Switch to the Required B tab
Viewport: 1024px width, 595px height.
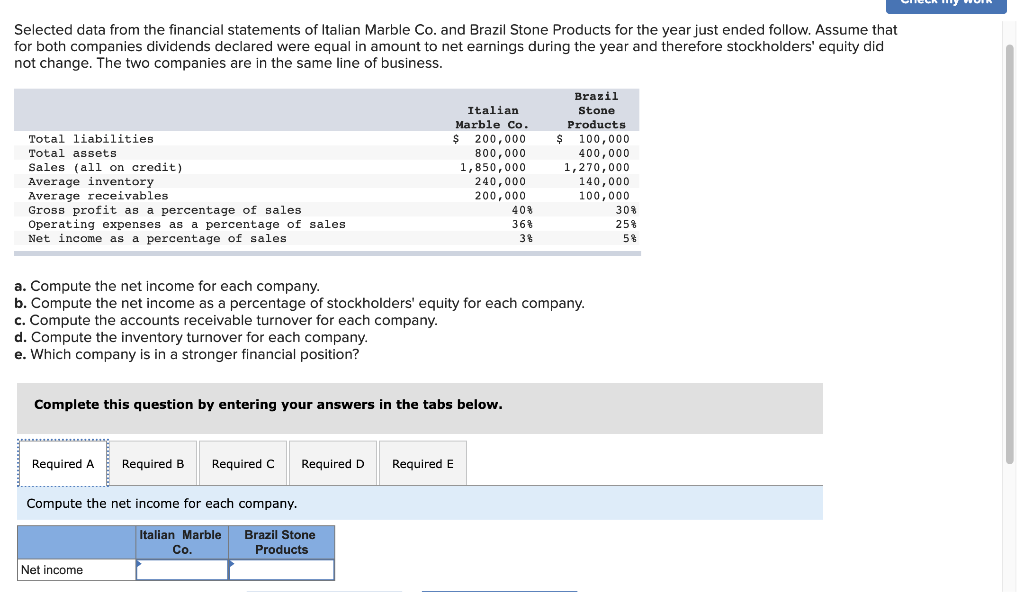coord(152,463)
